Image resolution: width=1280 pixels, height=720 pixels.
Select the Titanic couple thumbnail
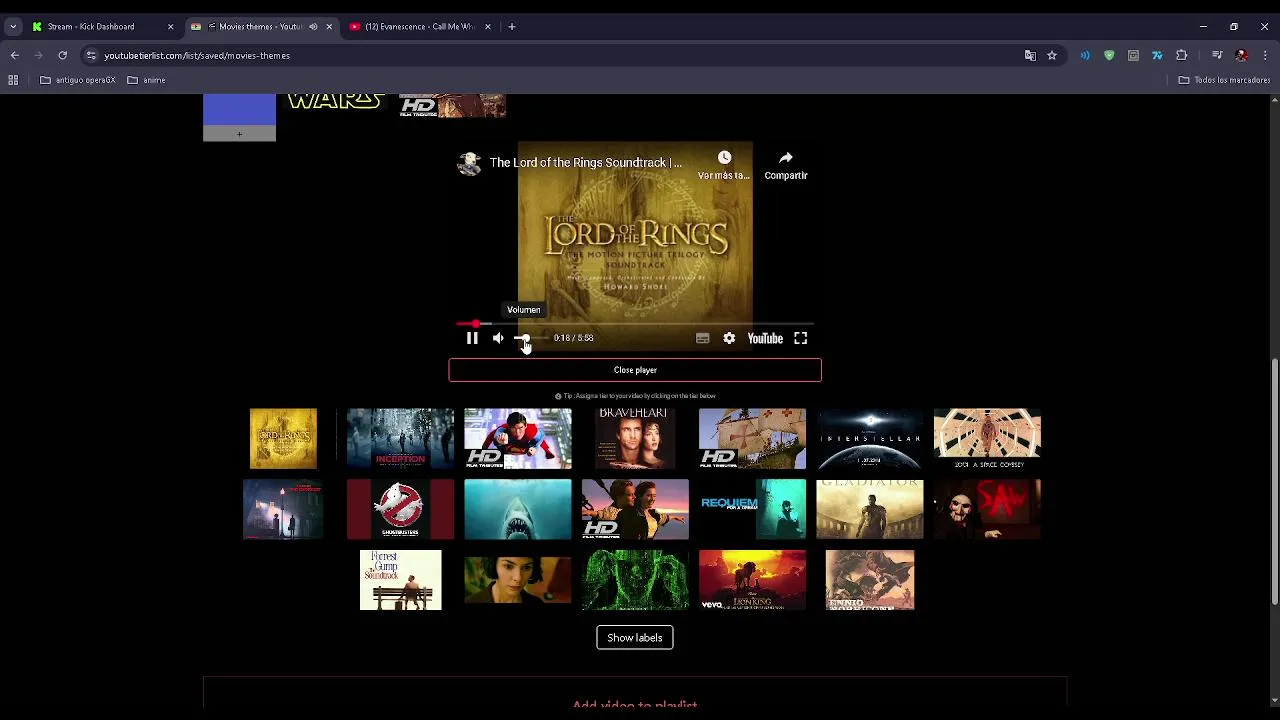(x=635, y=509)
